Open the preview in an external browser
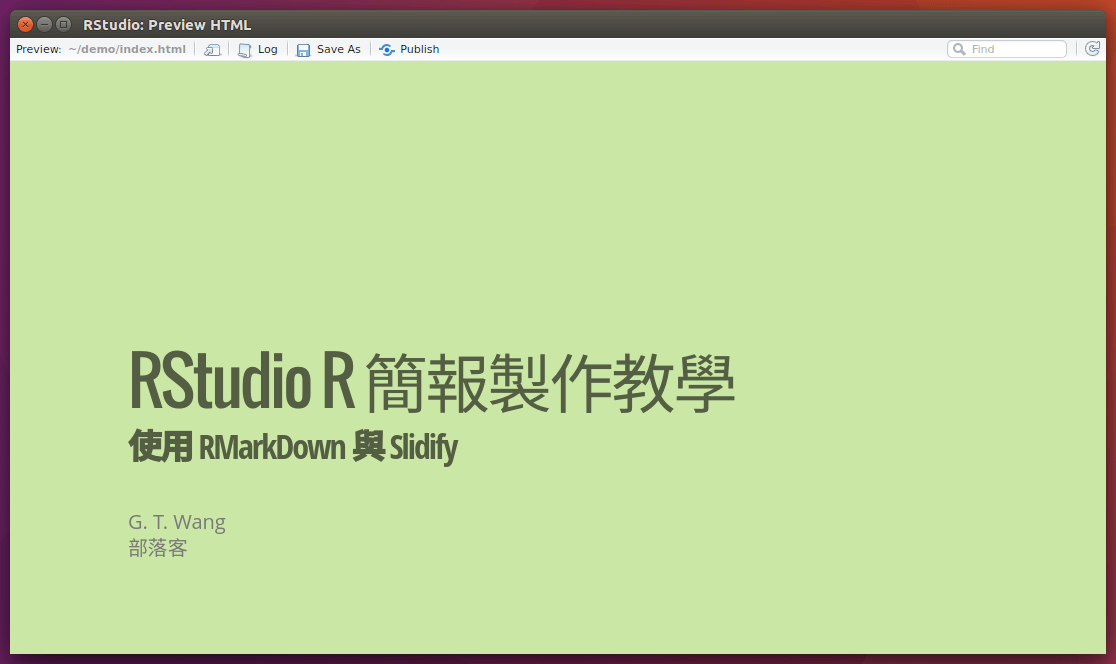Screen dimensions: 1116x664 coord(211,49)
